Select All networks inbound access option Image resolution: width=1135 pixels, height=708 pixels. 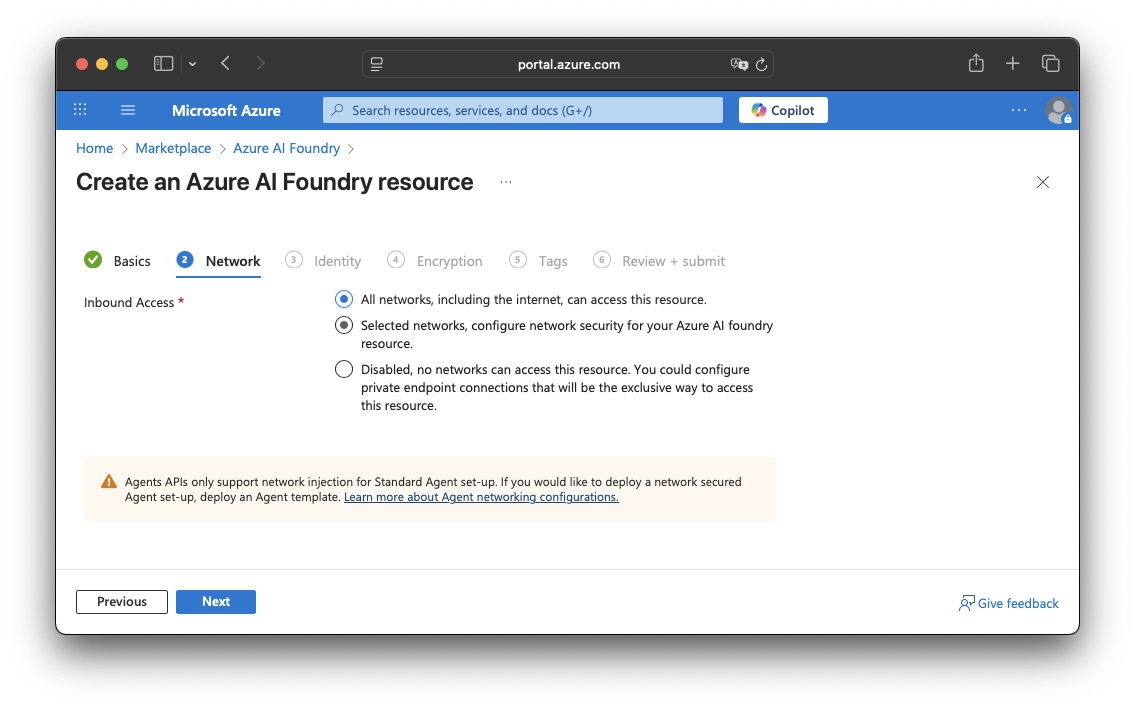344,299
